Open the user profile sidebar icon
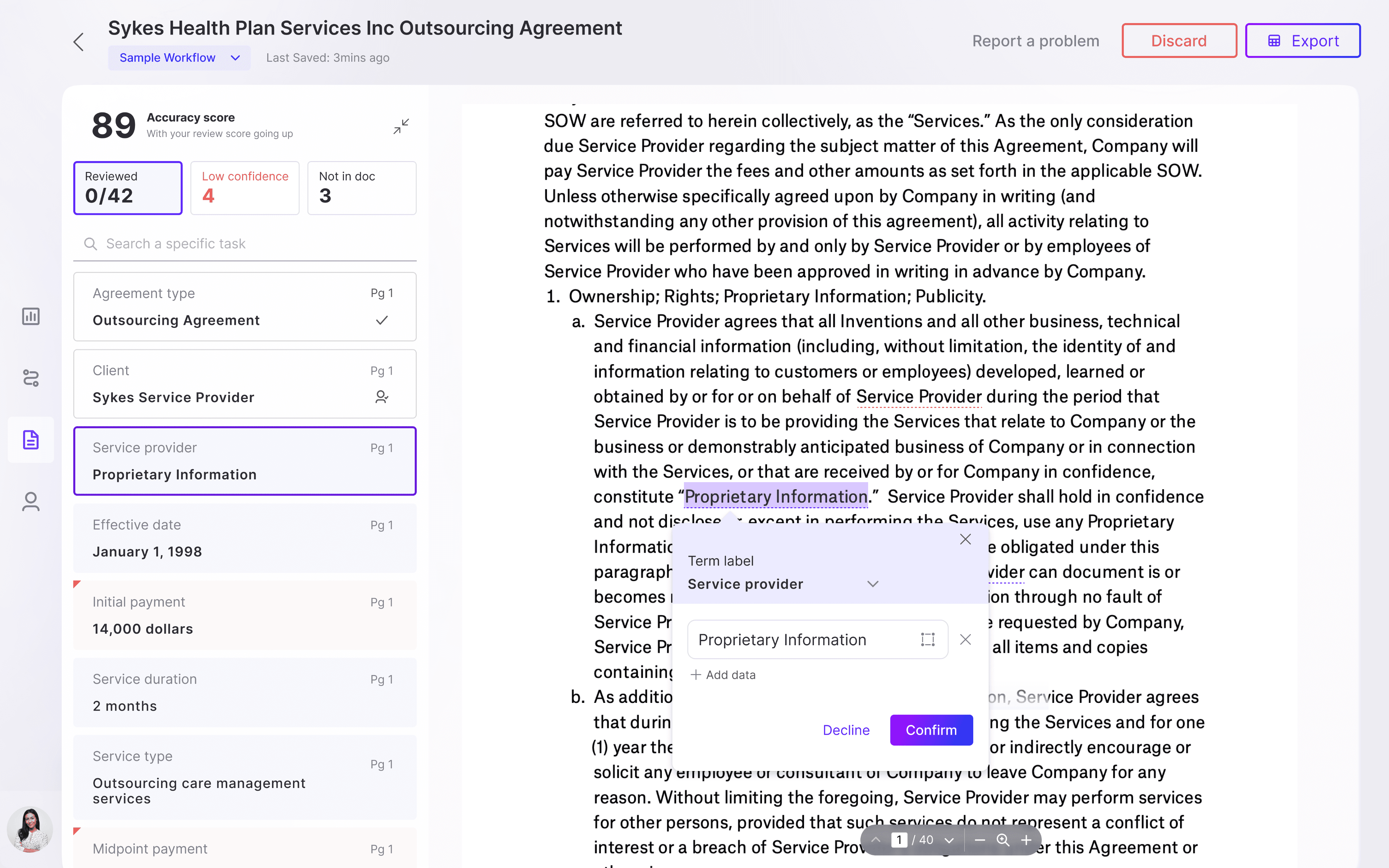Image resolution: width=1389 pixels, height=868 pixels. [x=31, y=502]
